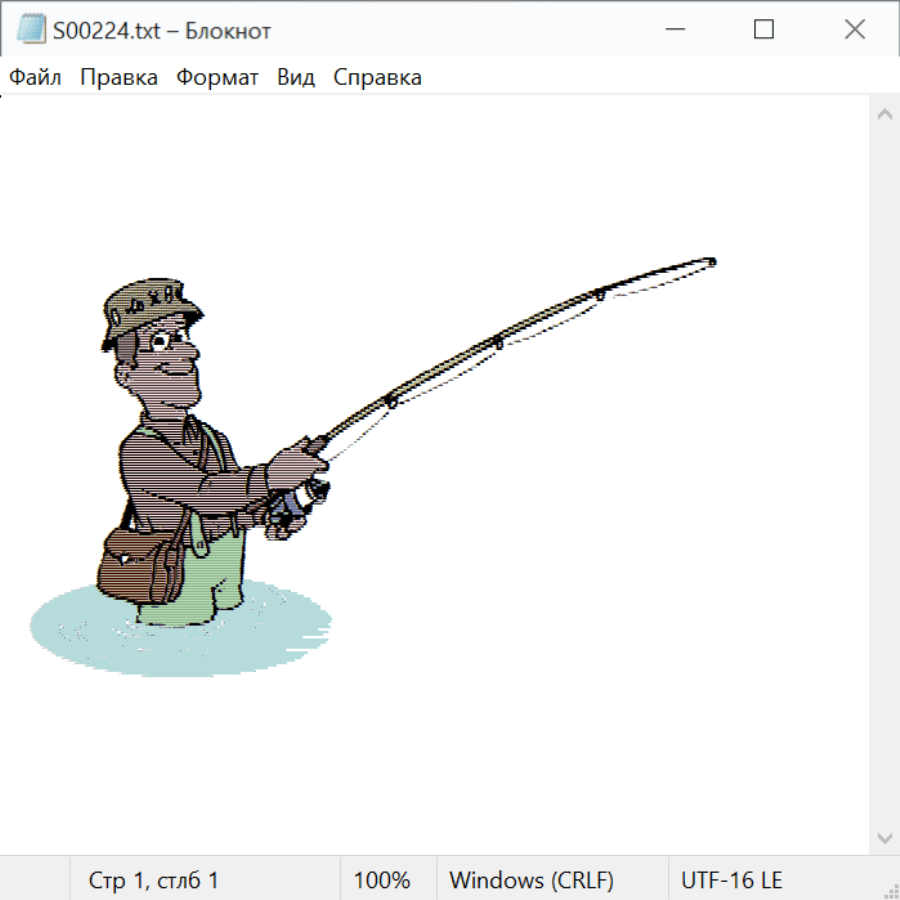Image resolution: width=900 pixels, height=900 pixels.
Task: Minimize the Notepad window
Action: click(673, 30)
